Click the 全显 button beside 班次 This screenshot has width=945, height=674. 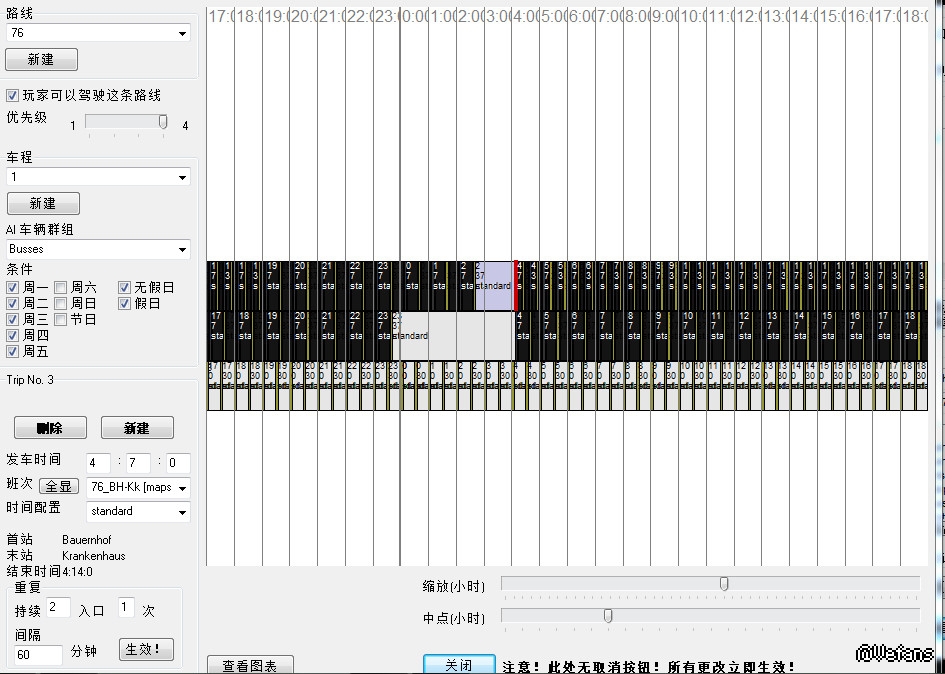point(58,486)
